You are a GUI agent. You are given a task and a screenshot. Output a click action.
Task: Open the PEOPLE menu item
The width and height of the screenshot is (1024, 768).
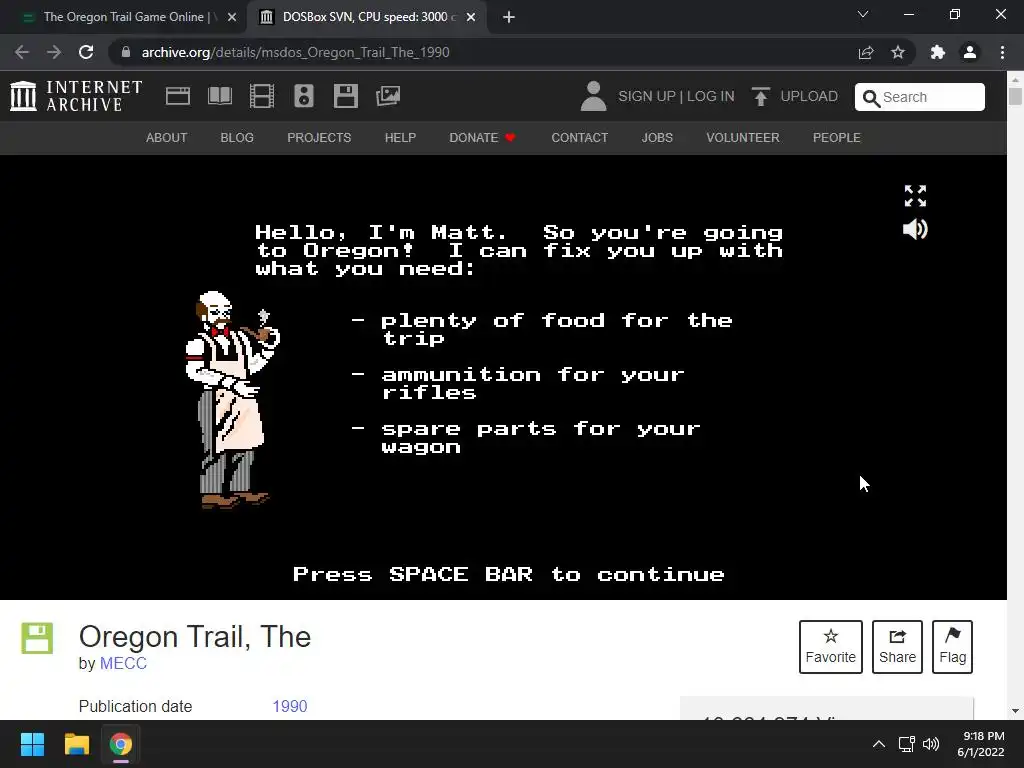(837, 138)
